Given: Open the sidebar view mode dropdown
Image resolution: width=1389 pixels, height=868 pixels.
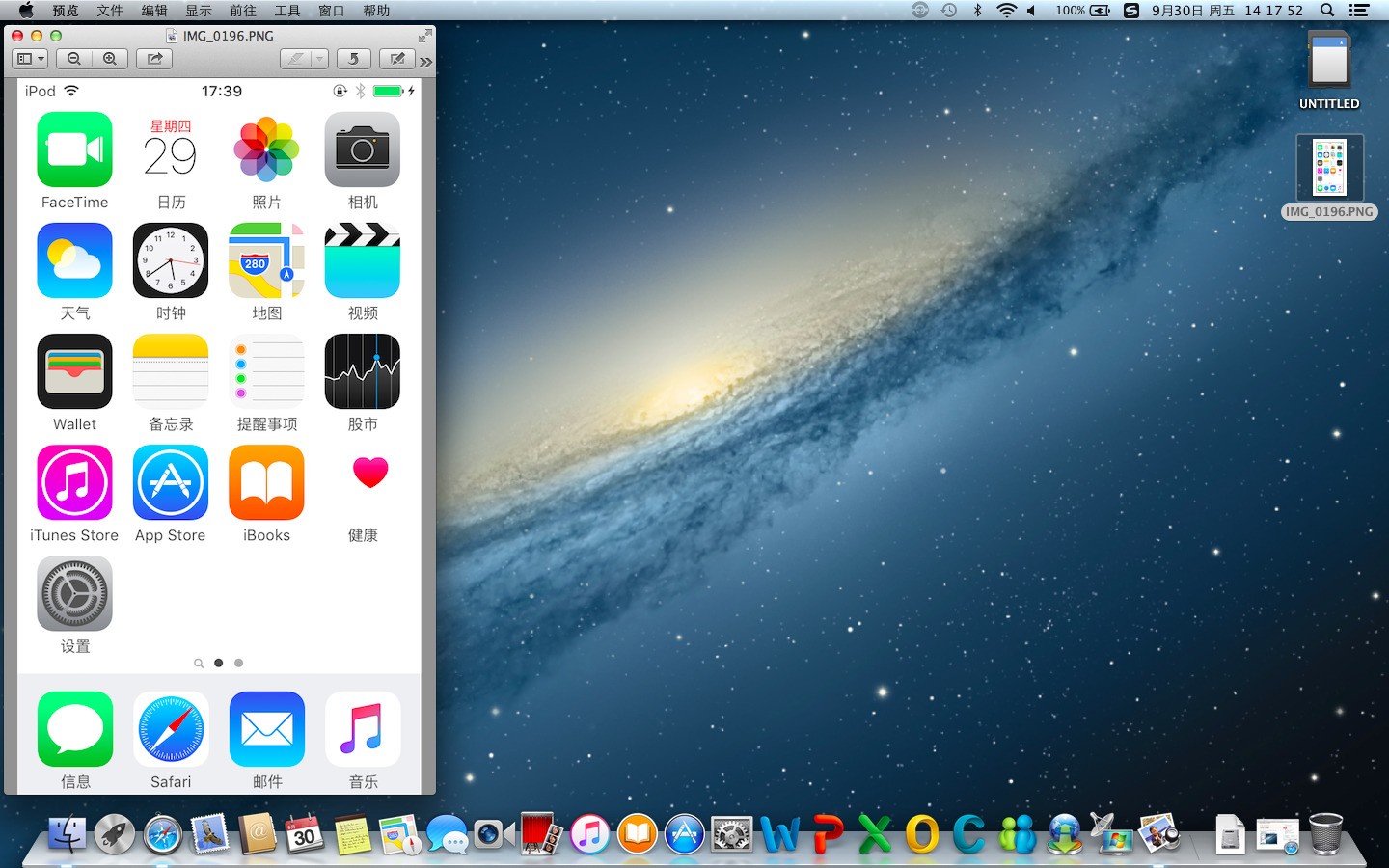Looking at the screenshot, I should point(30,59).
